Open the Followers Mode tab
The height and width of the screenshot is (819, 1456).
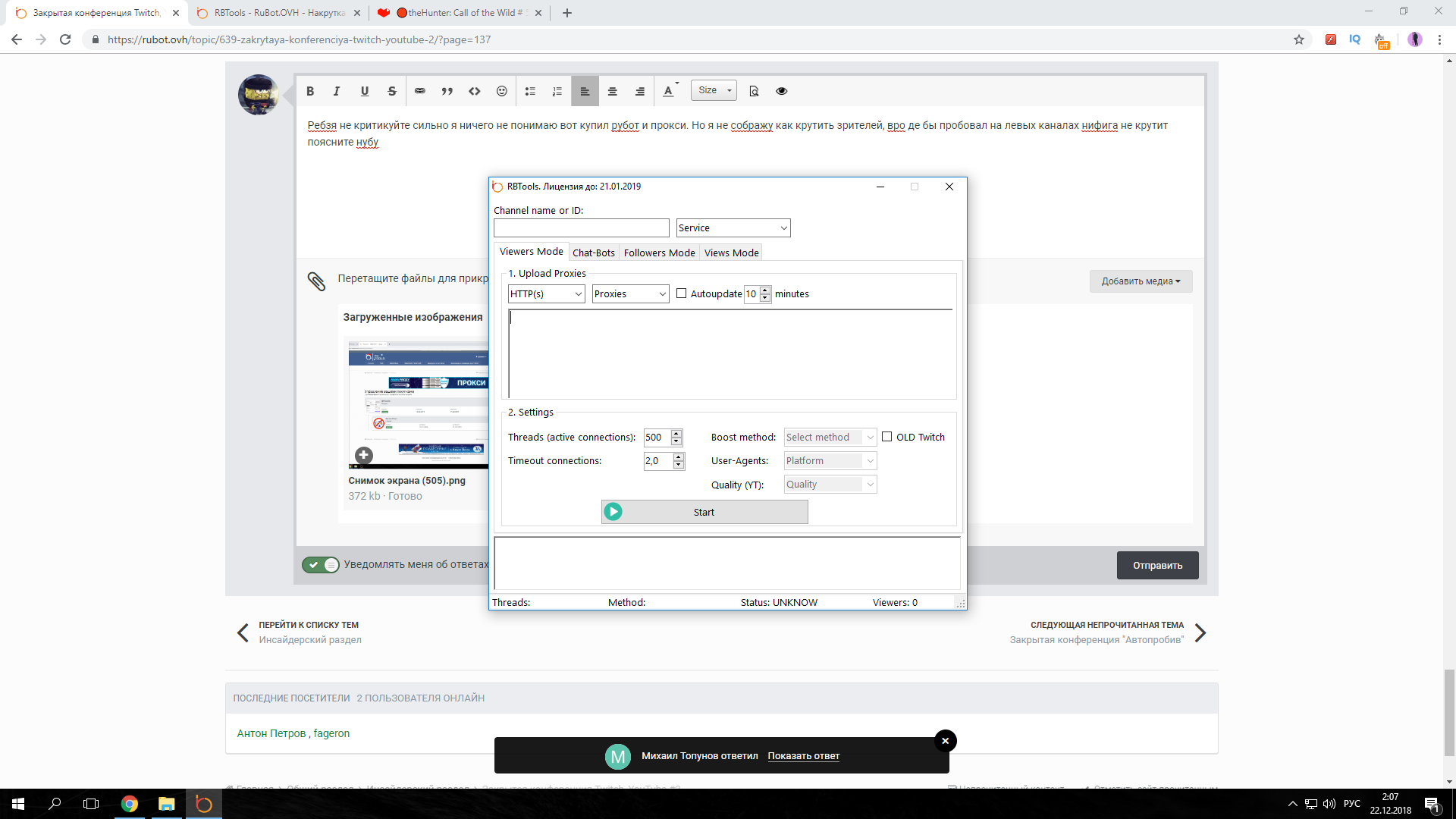[x=659, y=253]
